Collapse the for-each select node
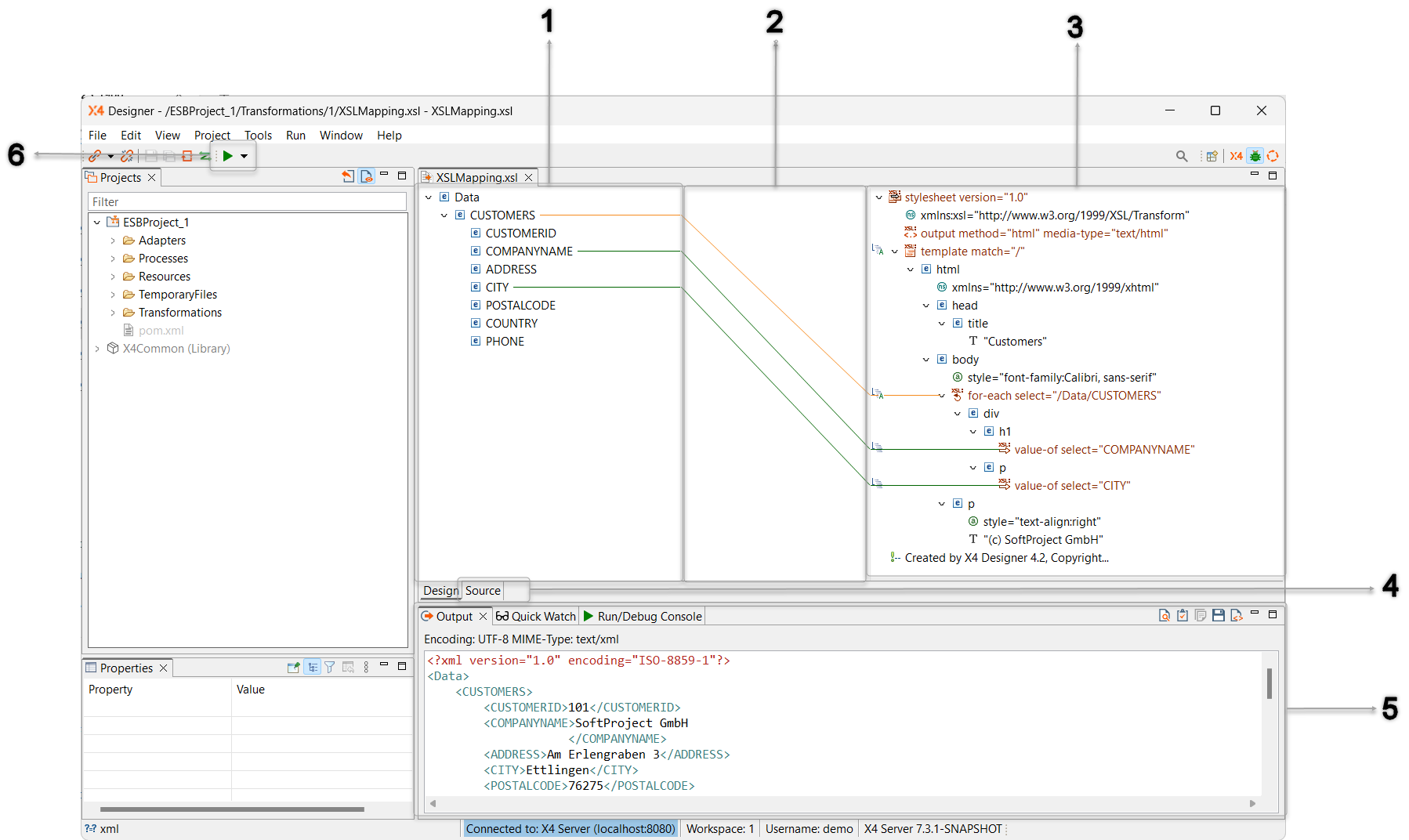This screenshot has height=840, width=1409. (x=941, y=396)
